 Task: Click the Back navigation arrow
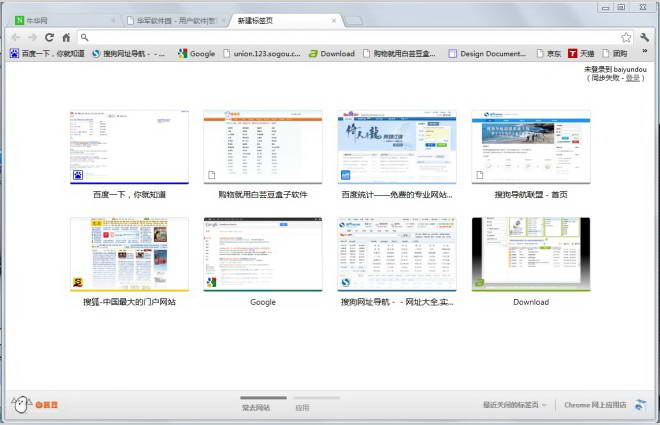16,37
